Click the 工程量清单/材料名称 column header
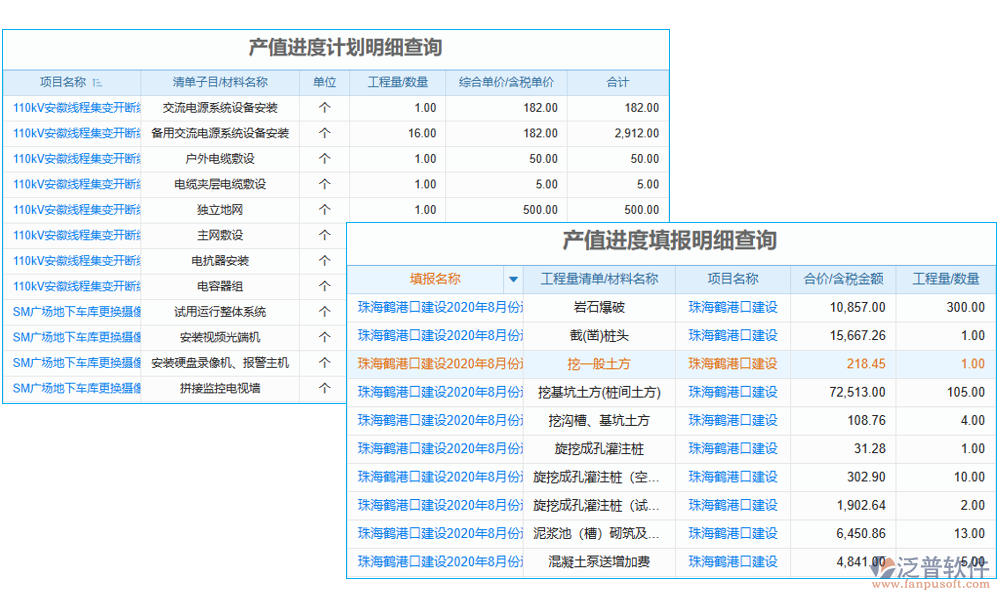Viewport: 1000px width, 600px height. coord(600,278)
